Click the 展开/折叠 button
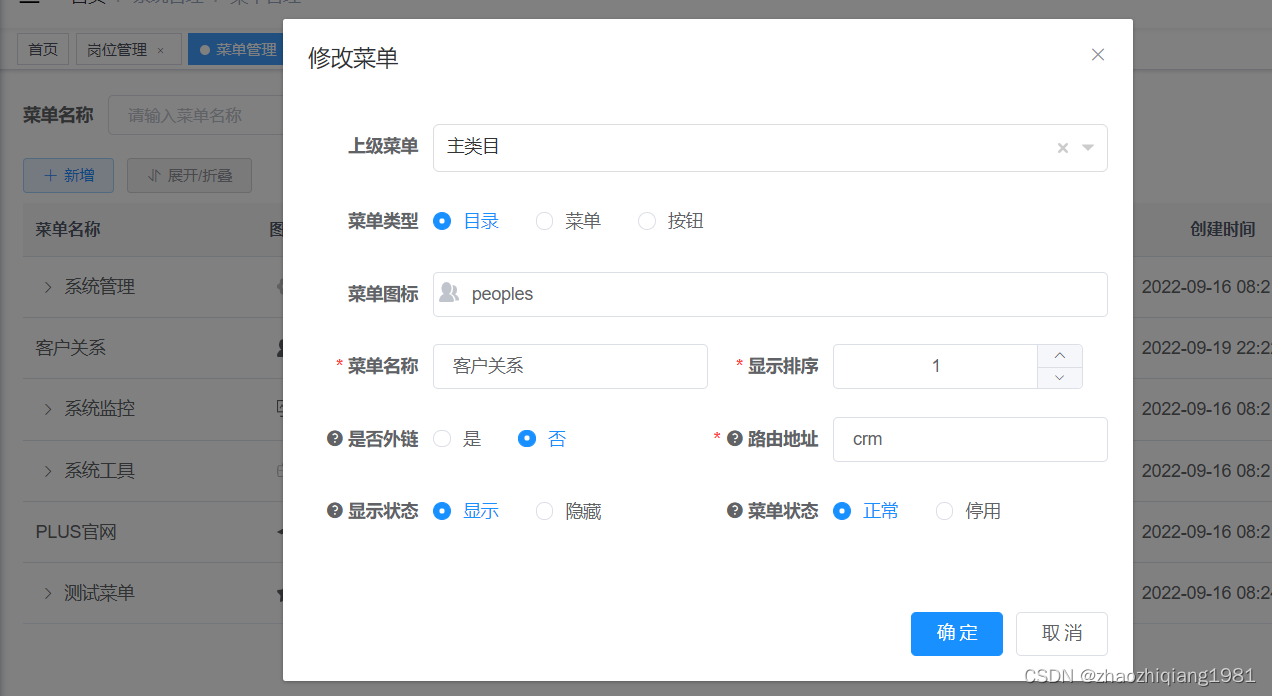1272x696 pixels. pos(189,175)
